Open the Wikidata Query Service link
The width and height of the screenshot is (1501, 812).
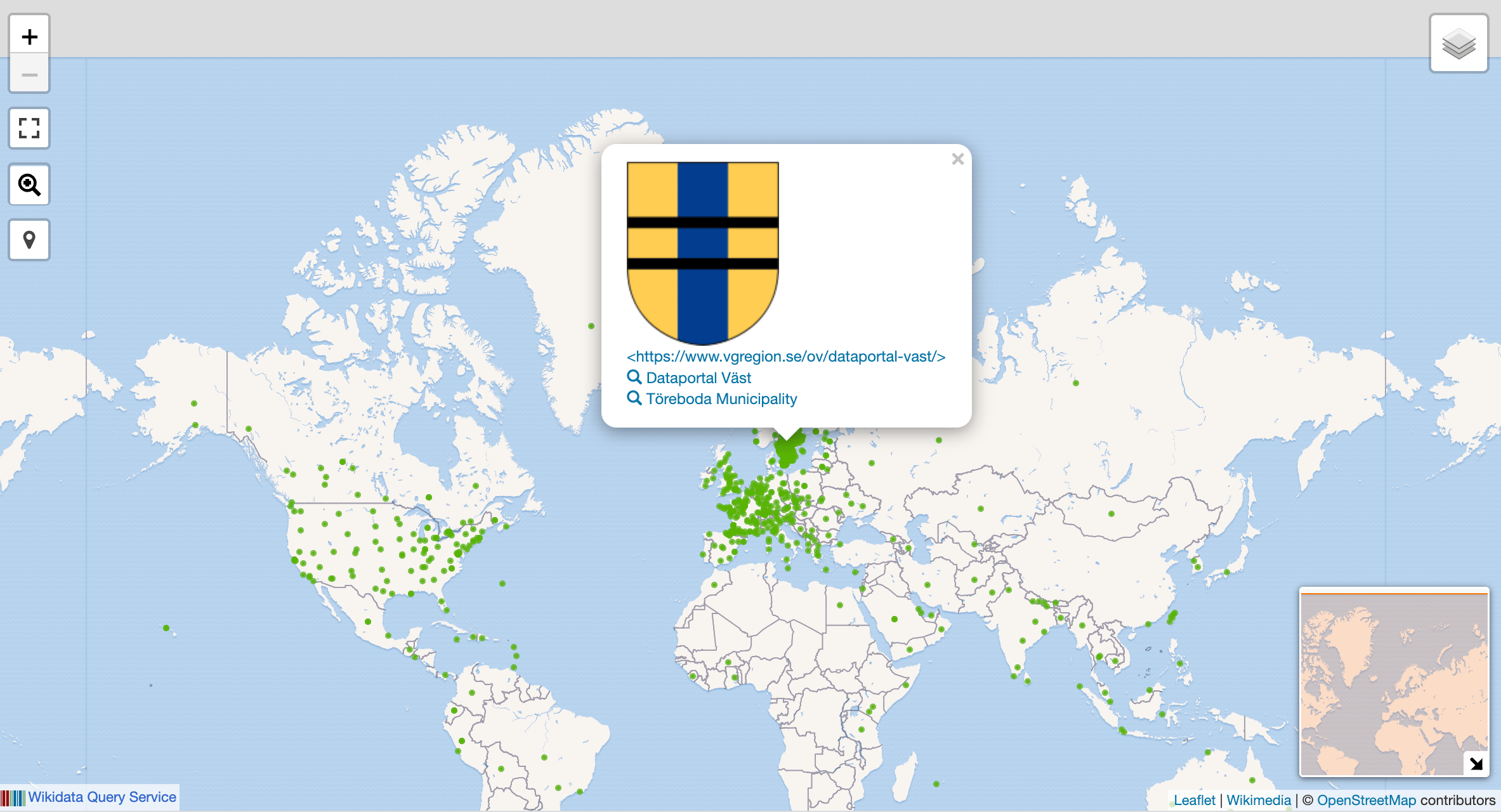tap(102, 797)
